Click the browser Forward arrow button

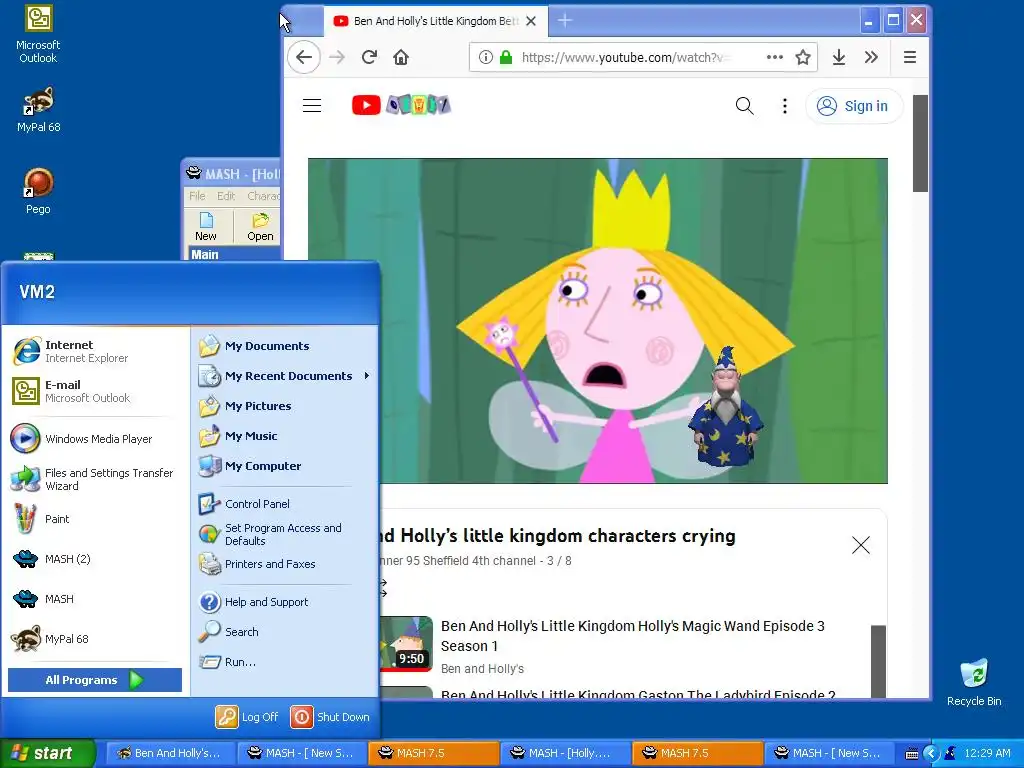(337, 57)
